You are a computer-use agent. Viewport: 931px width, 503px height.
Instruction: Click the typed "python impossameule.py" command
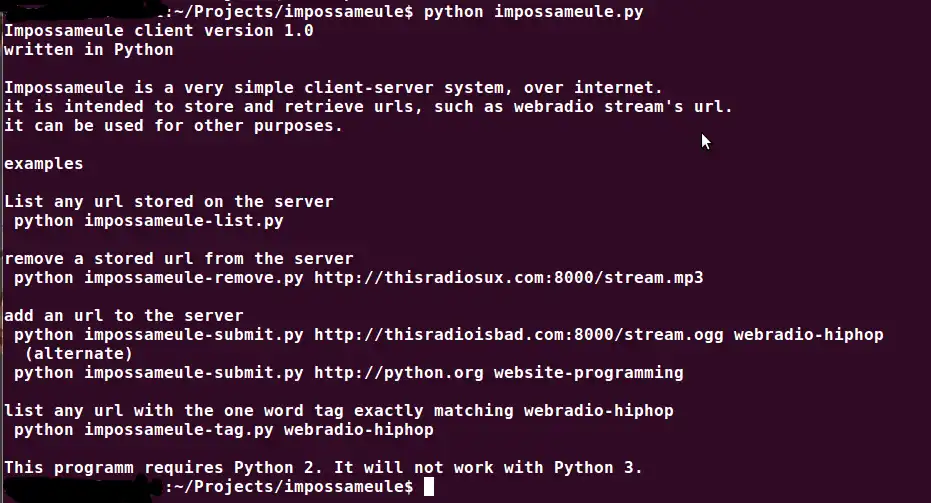pos(533,12)
